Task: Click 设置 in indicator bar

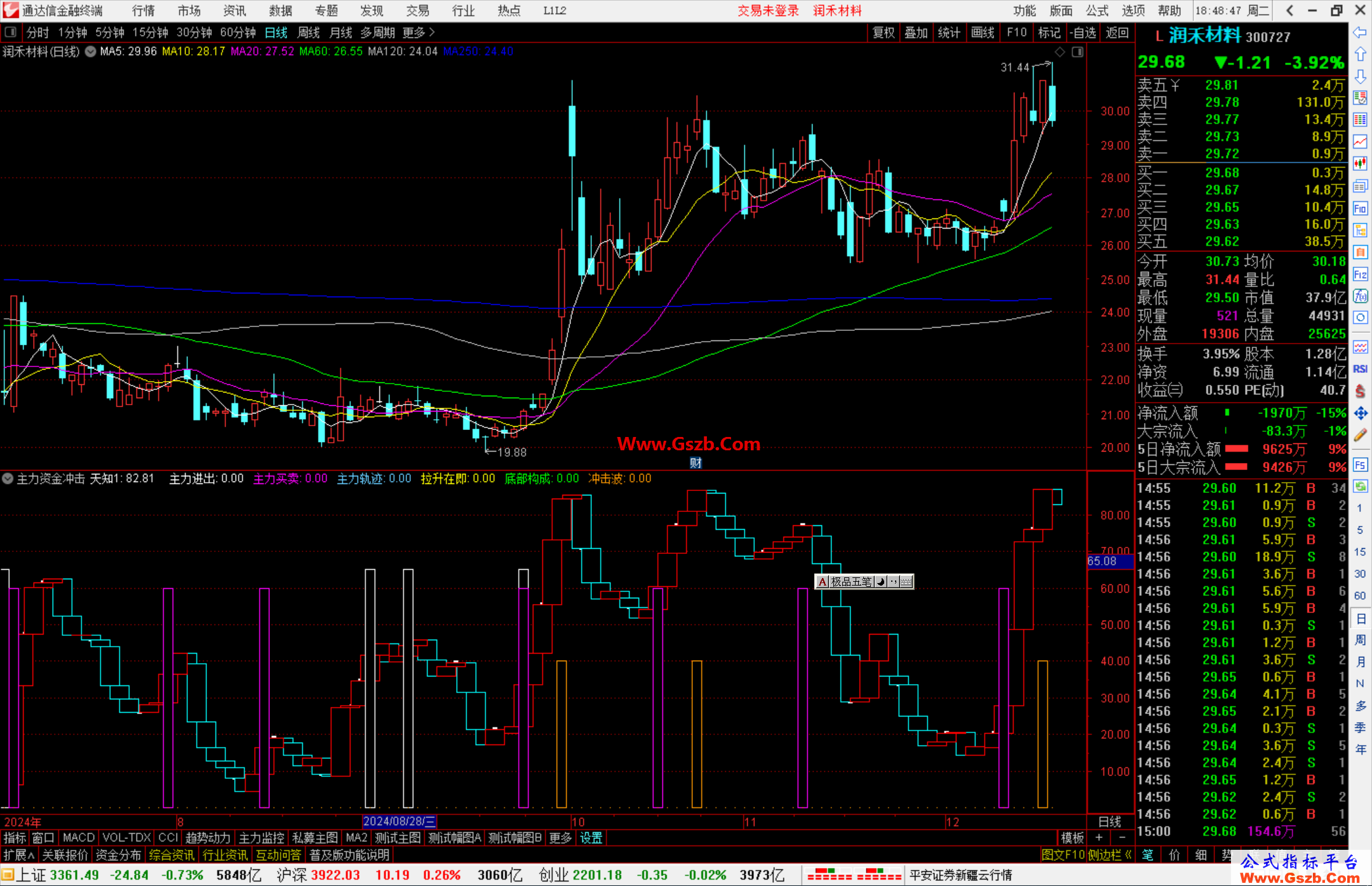Action: pos(591,838)
